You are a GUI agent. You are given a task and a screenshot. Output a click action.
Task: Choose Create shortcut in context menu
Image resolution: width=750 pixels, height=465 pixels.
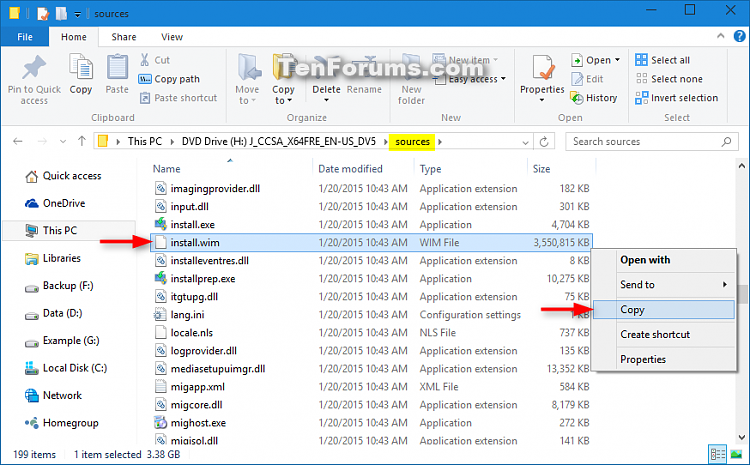coord(664,334)
